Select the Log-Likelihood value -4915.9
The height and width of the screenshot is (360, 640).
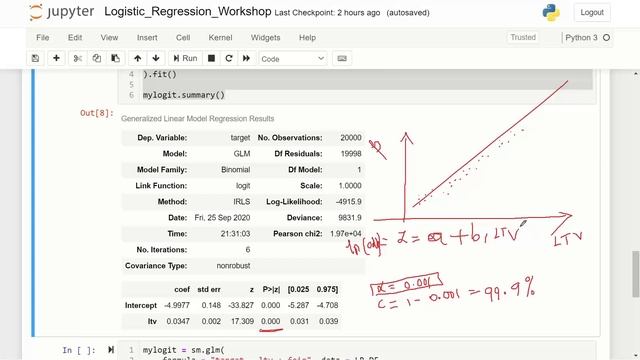[x=349, y=202]
